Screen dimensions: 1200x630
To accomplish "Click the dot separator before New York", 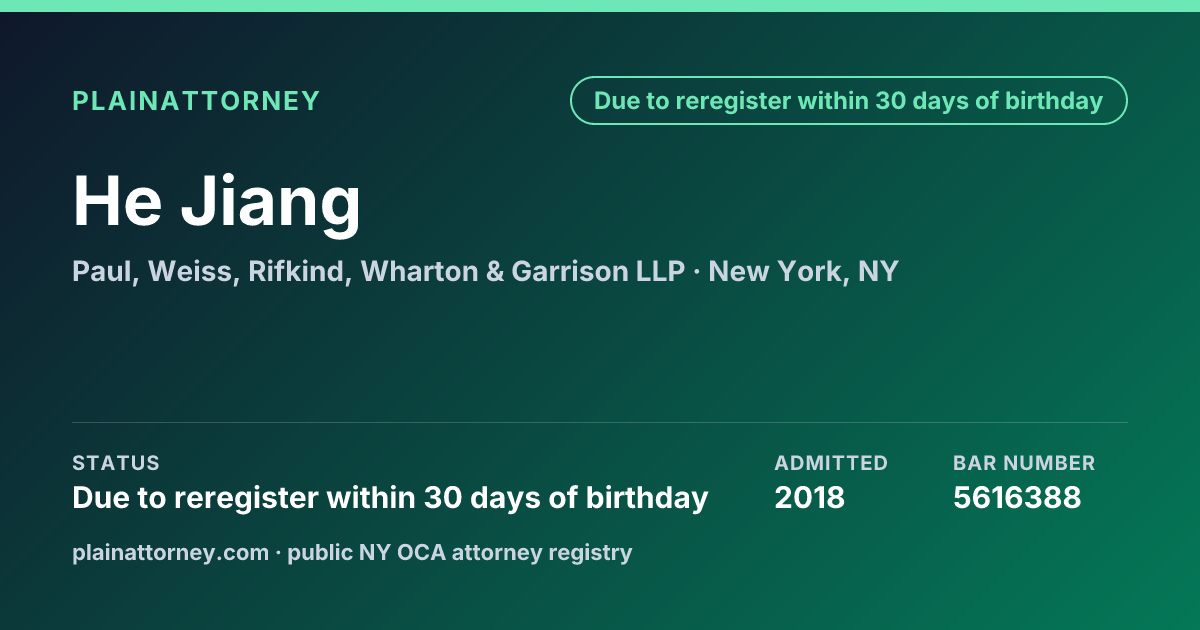I will point(697,272).
